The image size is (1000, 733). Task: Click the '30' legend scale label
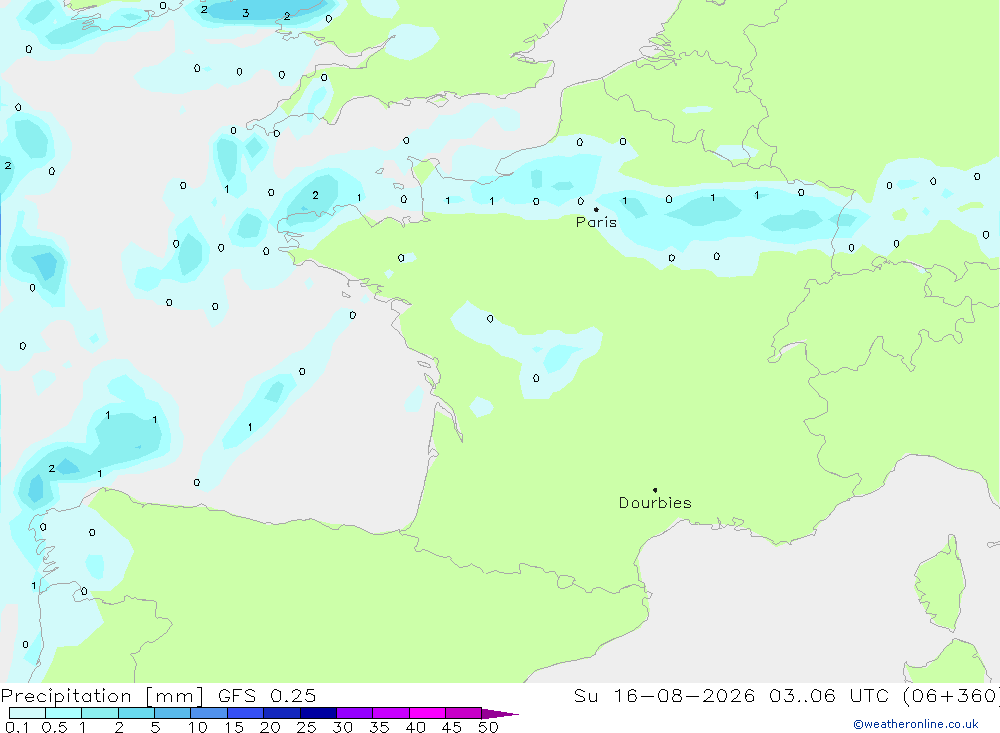[x=342, y=727]
